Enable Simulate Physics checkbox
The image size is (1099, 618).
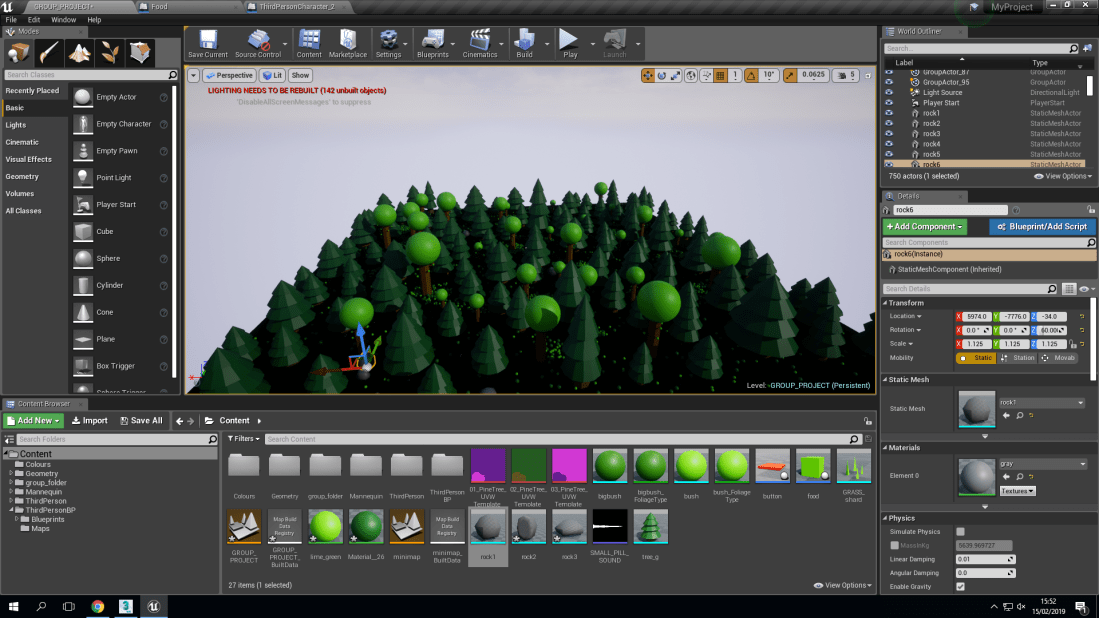[x=958, y=532]
